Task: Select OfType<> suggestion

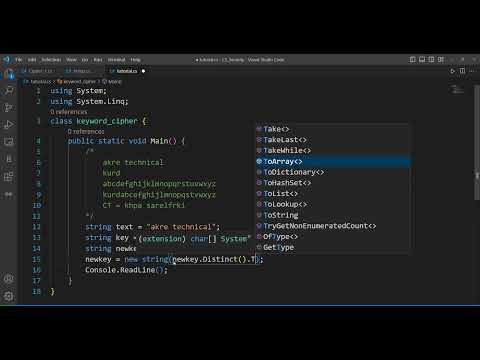Action: [x=333, y=236]
